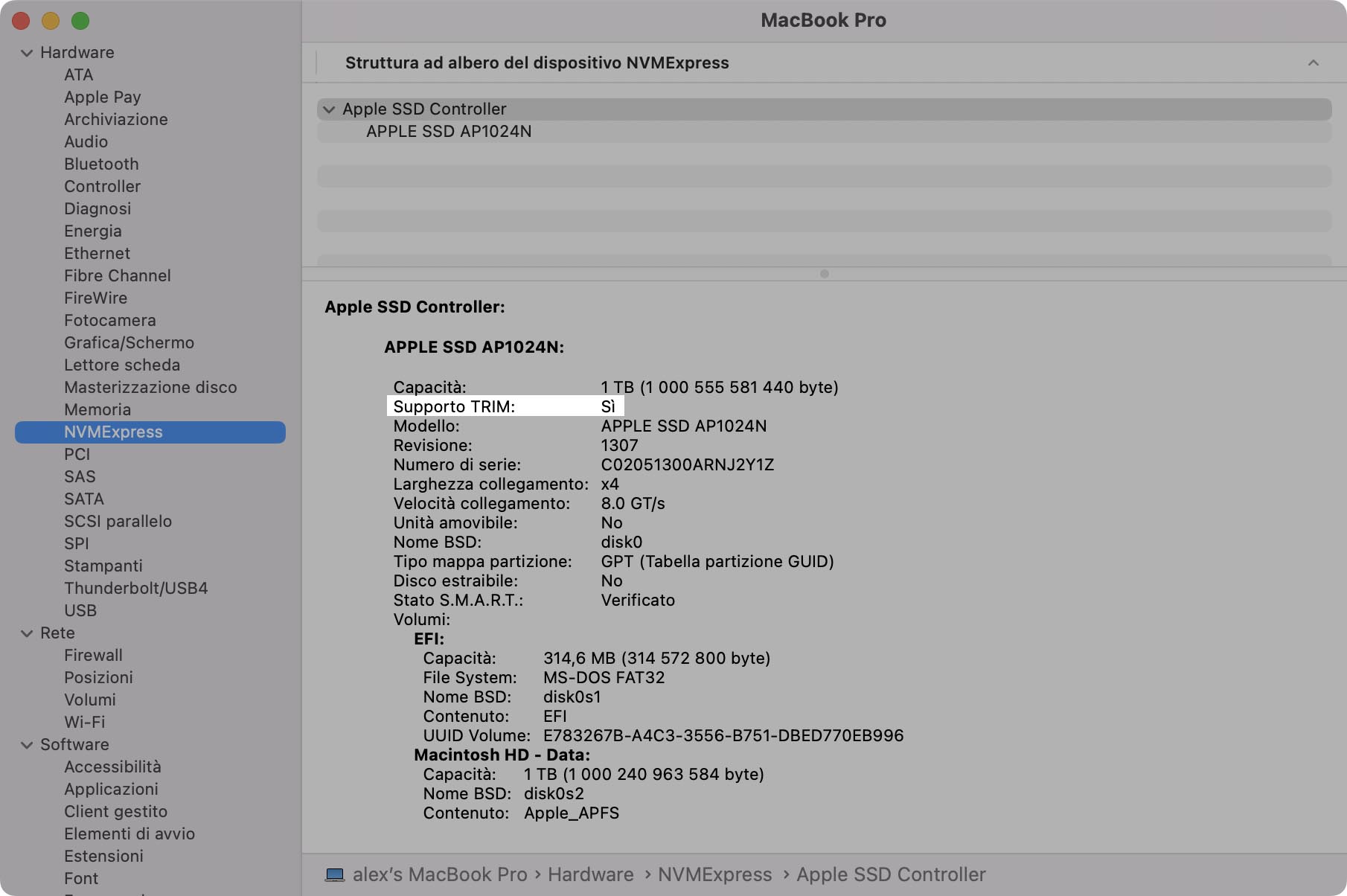Viewport: 1347px width, 896px height.
Task: Select the highlighted NVMExpress sidebar item
Action: (150, 432)
